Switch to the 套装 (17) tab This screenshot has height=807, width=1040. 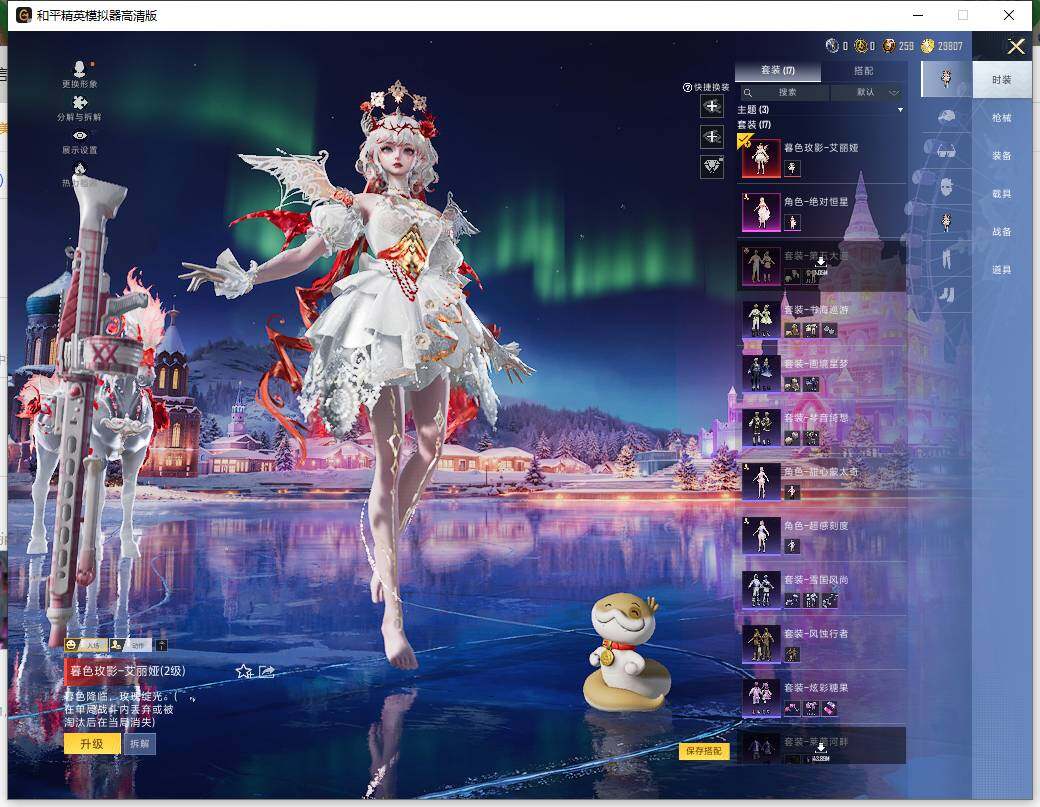(x=777, y=70)
